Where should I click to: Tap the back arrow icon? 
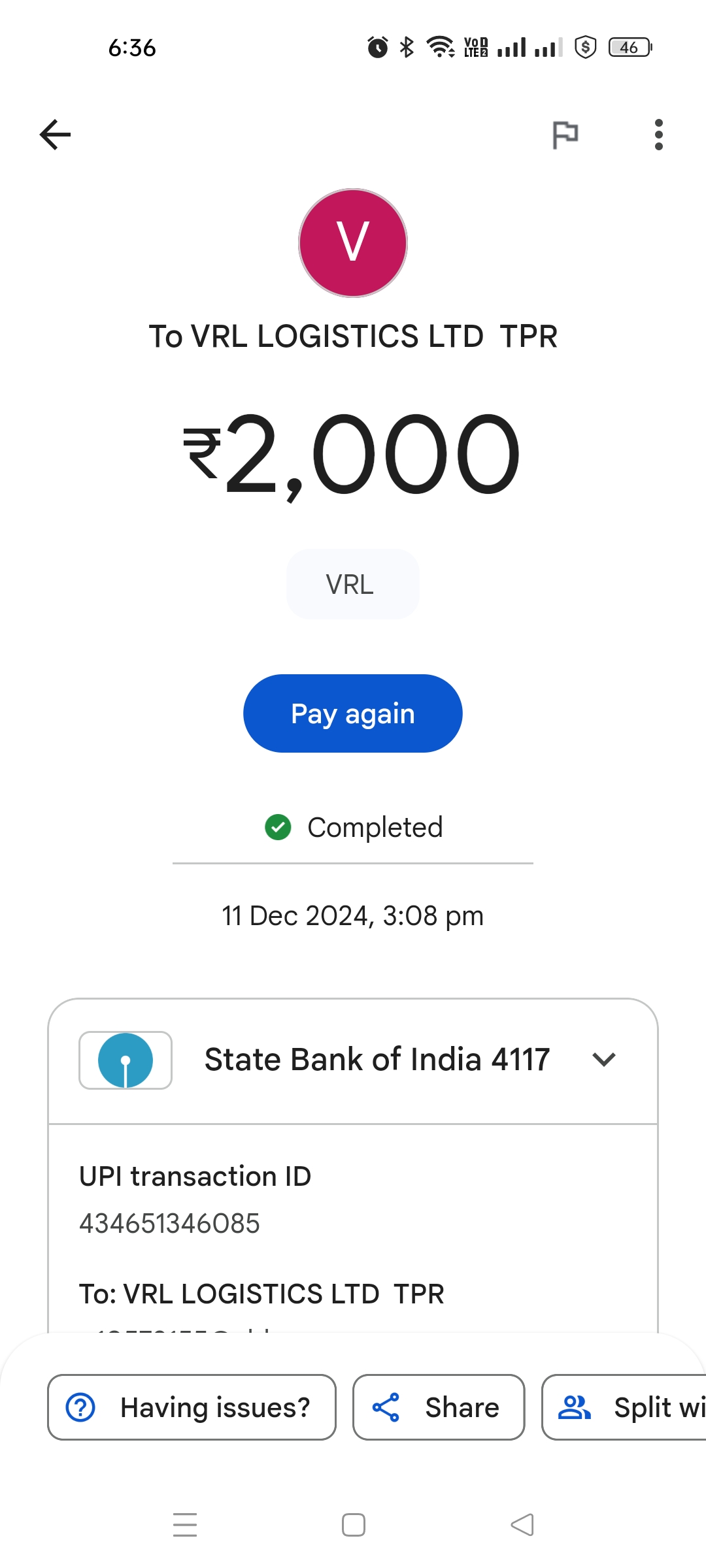click(55, 135)
